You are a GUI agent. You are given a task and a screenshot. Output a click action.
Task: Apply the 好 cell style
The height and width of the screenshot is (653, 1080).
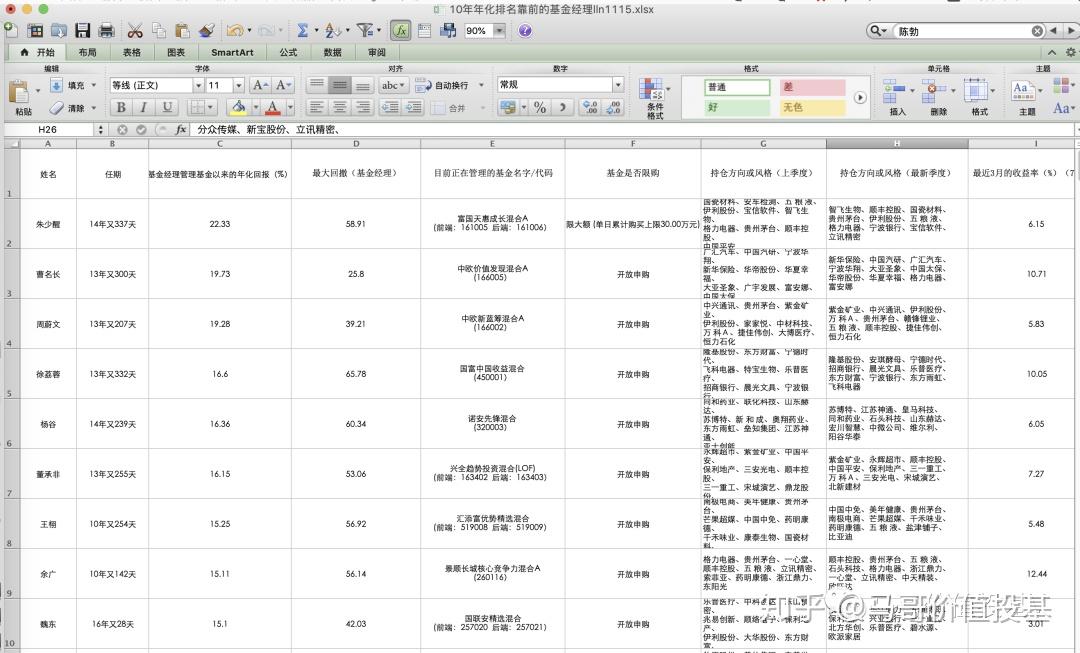pyautogui.click(x=738, y=107)
